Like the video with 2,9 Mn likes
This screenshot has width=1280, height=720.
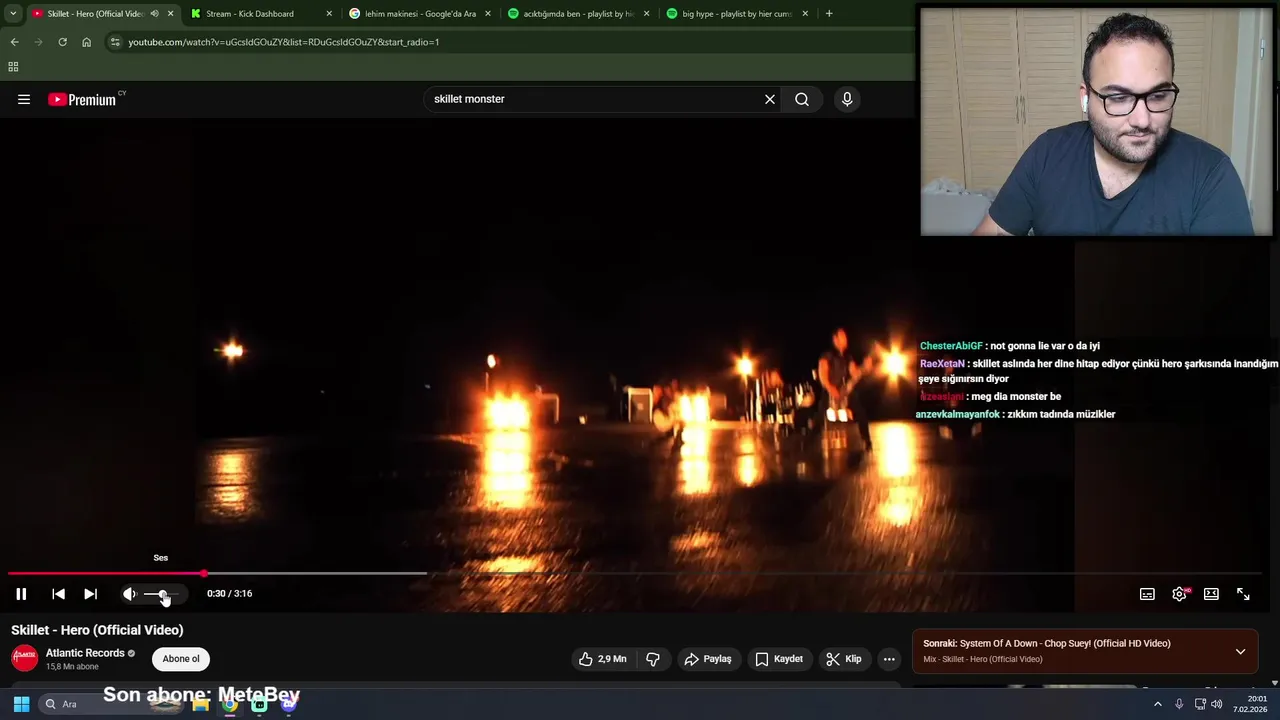(x=602, y=659)
